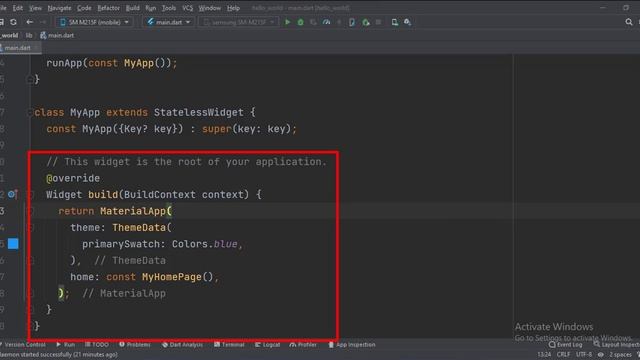Change line separator CRLF in status bar
The width and height of the screenshot is (640, 360).
point(563,355)
